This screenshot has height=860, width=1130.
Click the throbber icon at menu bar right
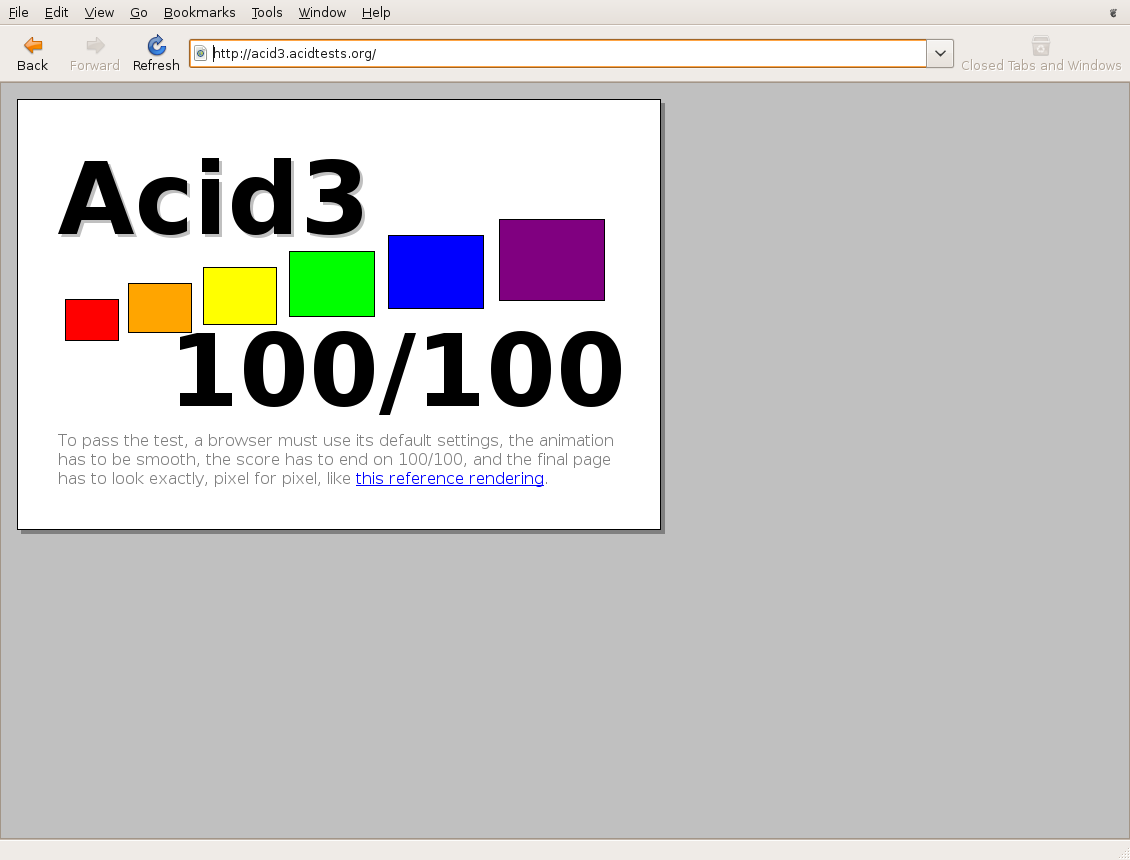(1113, 12)
